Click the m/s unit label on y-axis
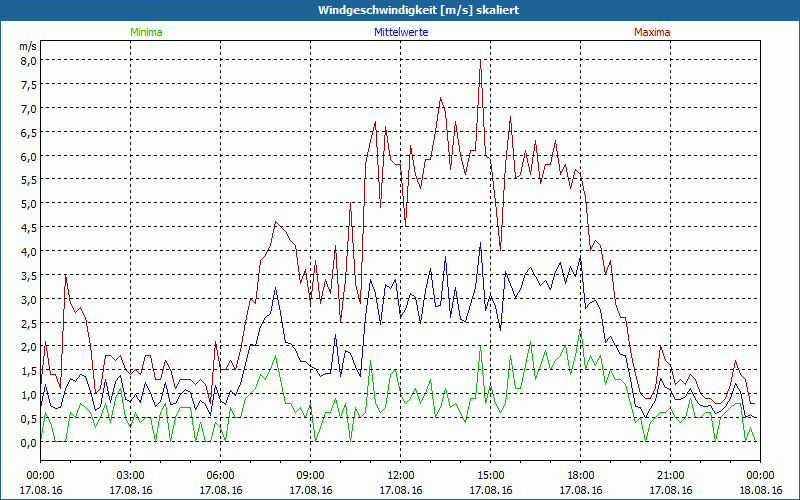This screenshot has height=500, width=800. pyautogui.click(x=27, y=46)
